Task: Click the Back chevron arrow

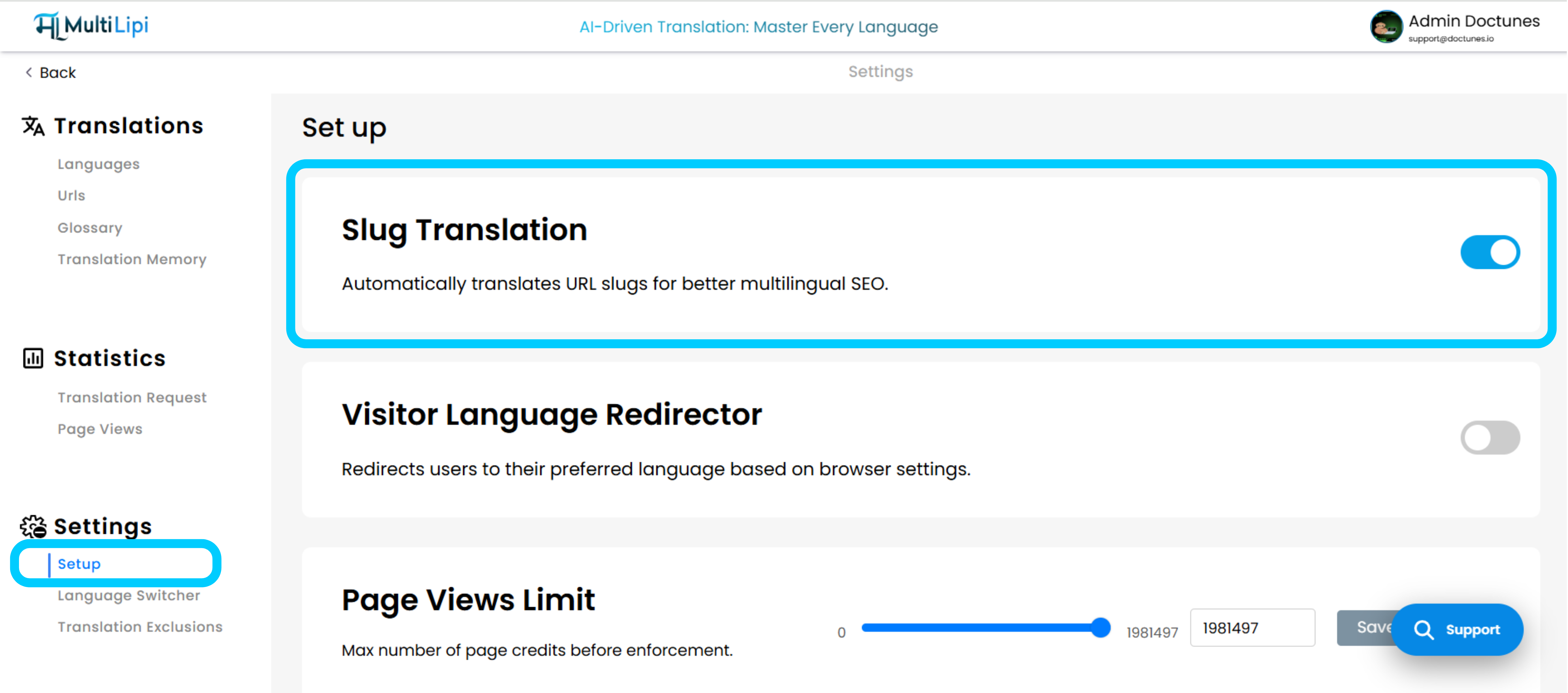Action: (x=28, y=72)
